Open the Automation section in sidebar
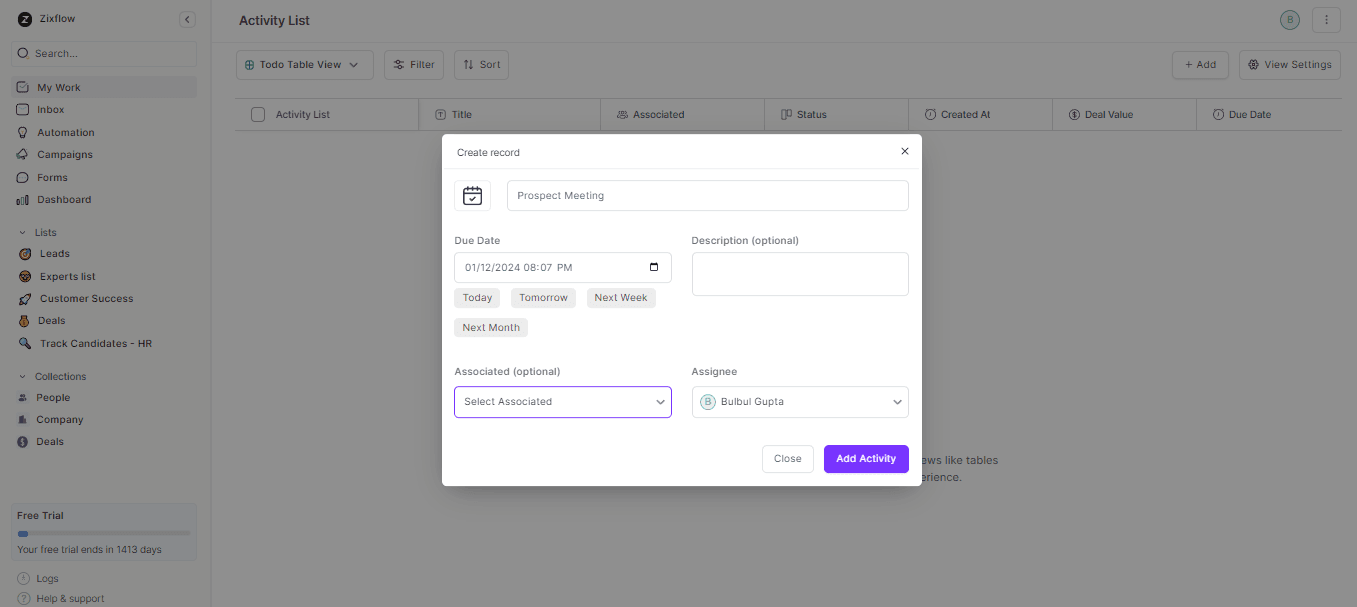1357x607 pixels. (67, 131)
